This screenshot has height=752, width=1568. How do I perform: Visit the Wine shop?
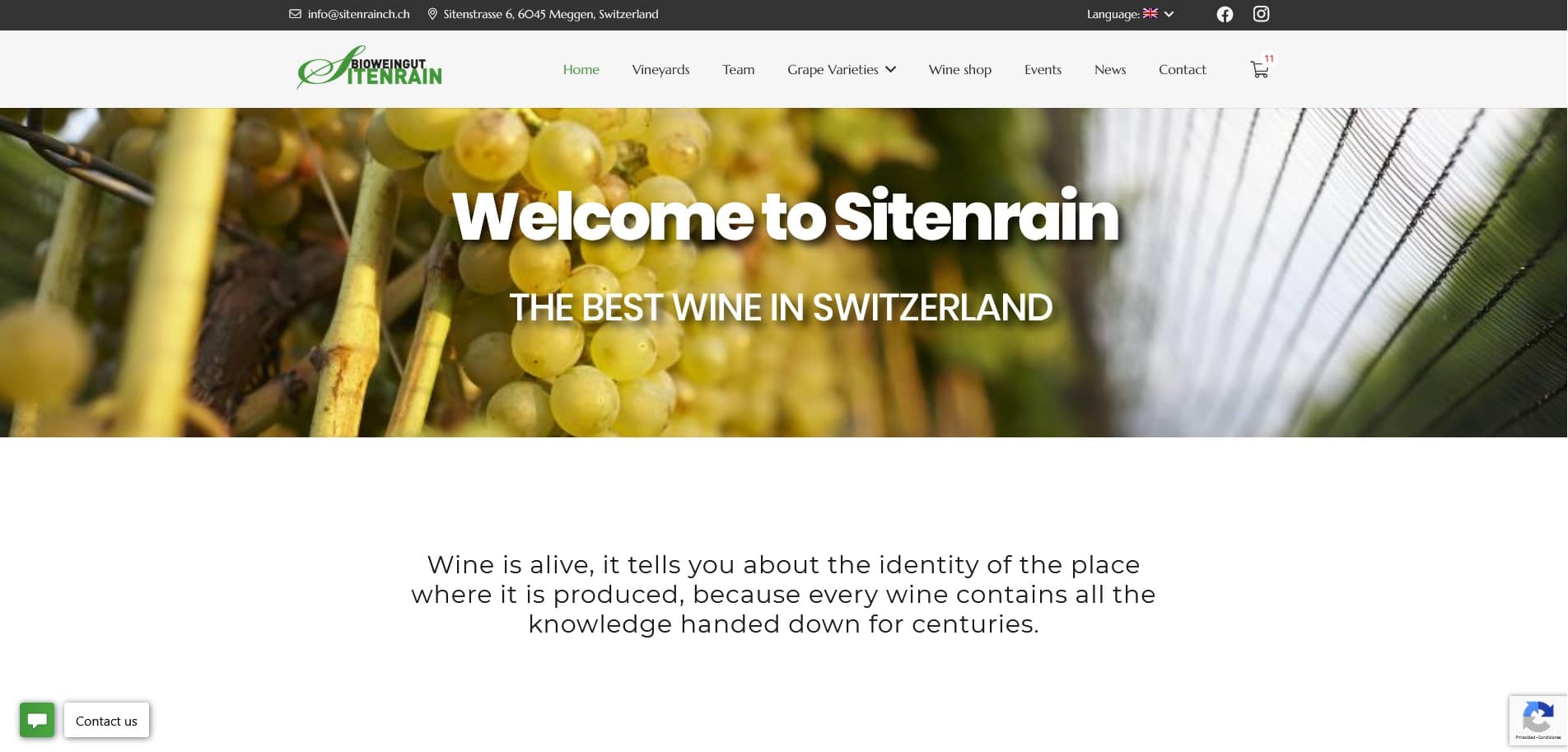pos(959,69)
